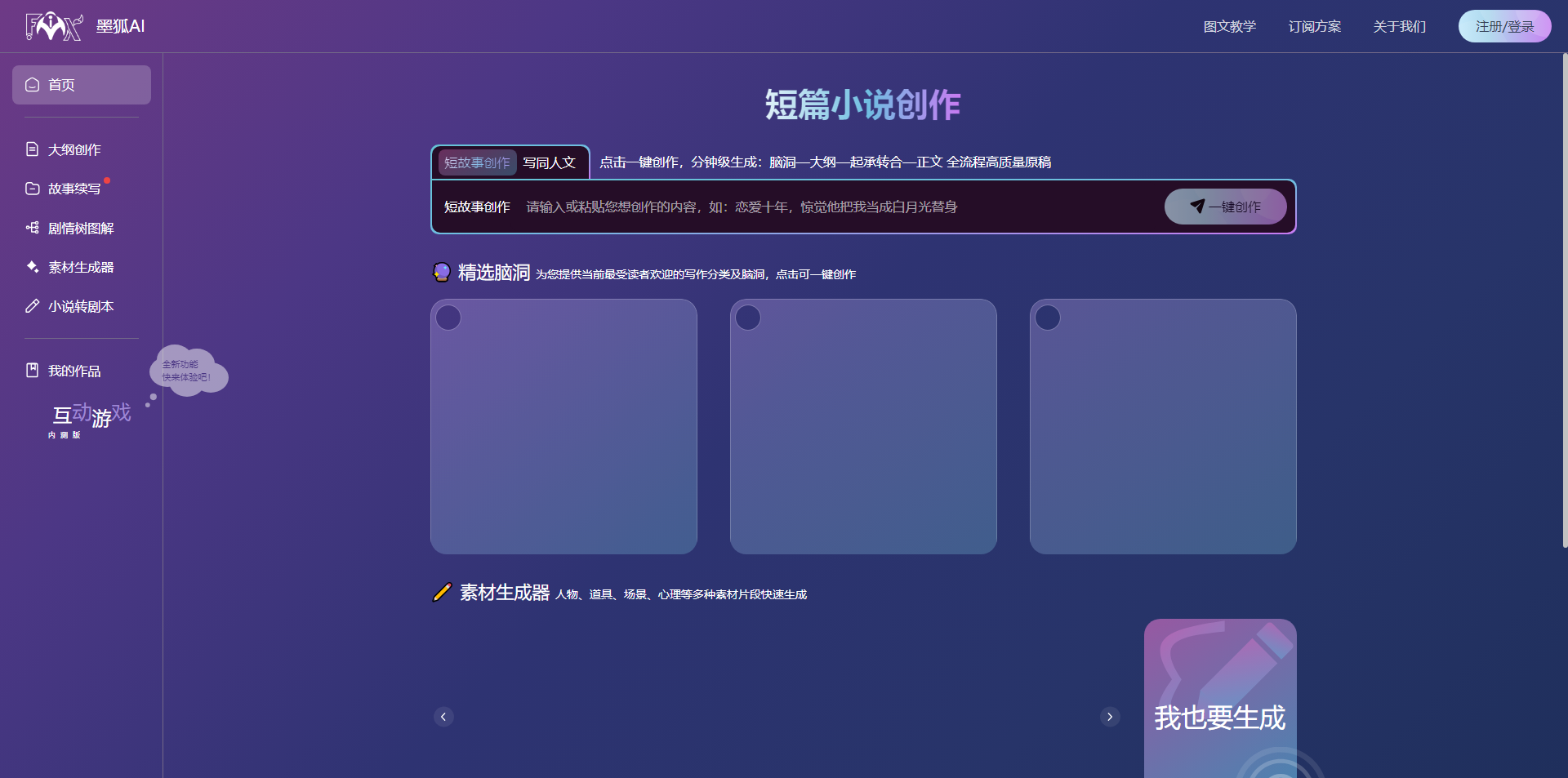Open the second 精选脑洞 card
This screenshot has width=1568, height=778.
(863, 426)
